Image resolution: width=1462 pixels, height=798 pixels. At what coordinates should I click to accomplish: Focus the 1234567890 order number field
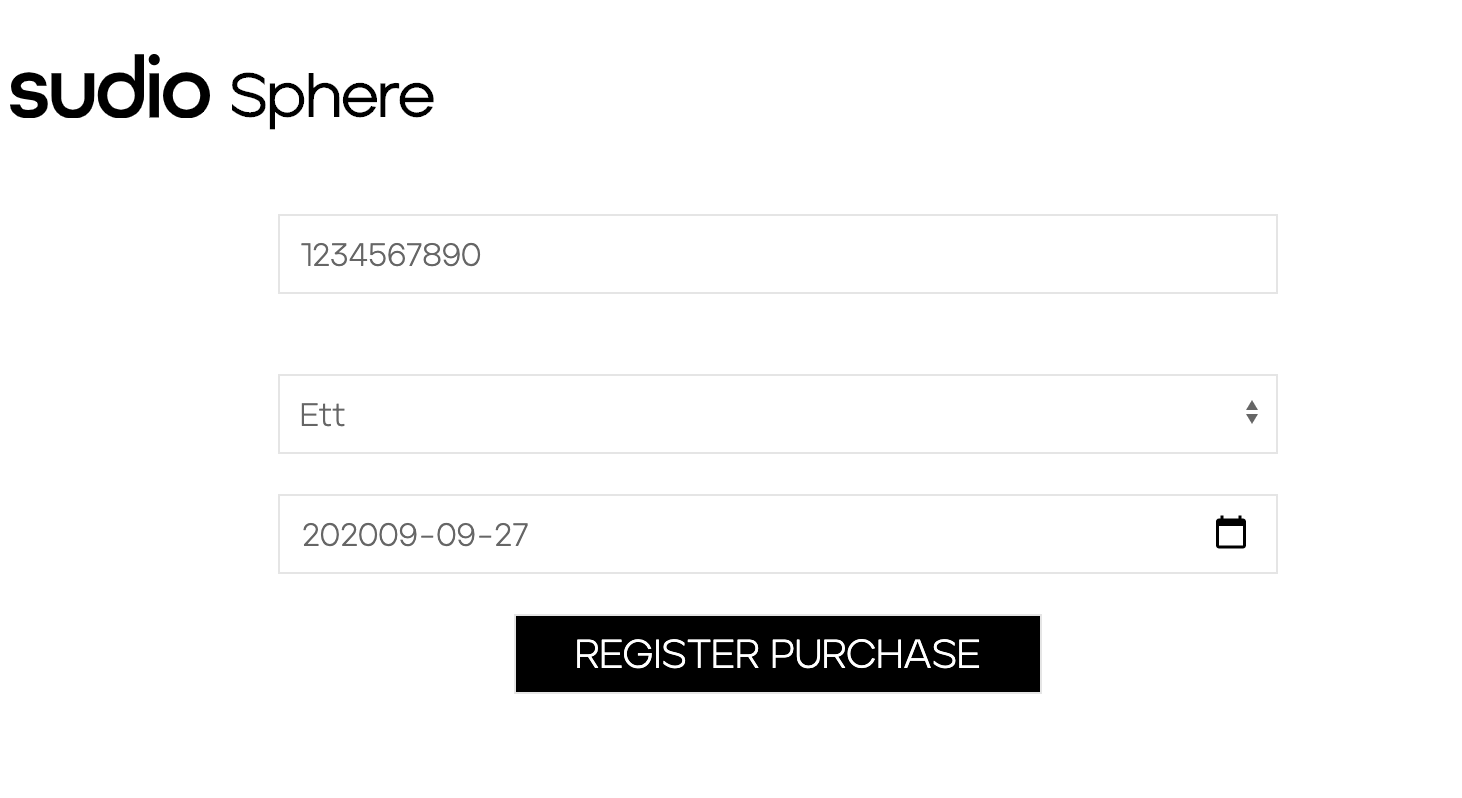coord(777,254)
